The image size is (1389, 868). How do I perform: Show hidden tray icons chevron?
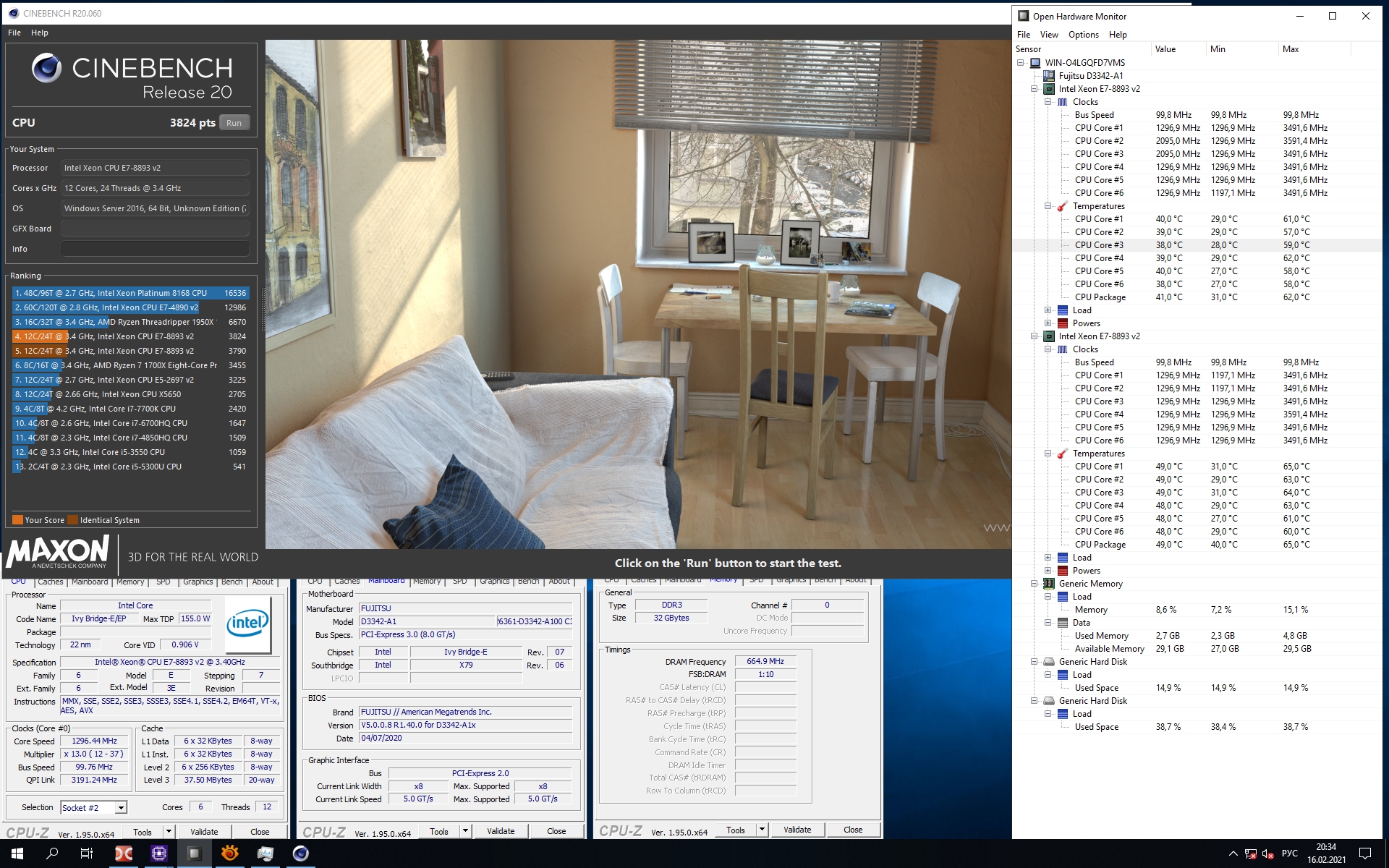1233,854
